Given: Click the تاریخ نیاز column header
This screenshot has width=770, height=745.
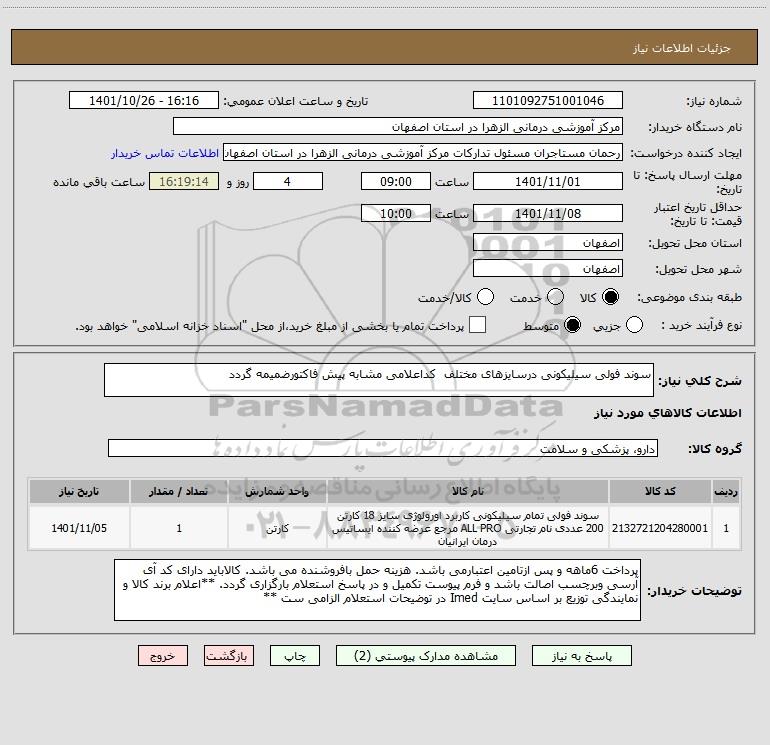Looking at the screenshot, I should [x=79, y=491].
